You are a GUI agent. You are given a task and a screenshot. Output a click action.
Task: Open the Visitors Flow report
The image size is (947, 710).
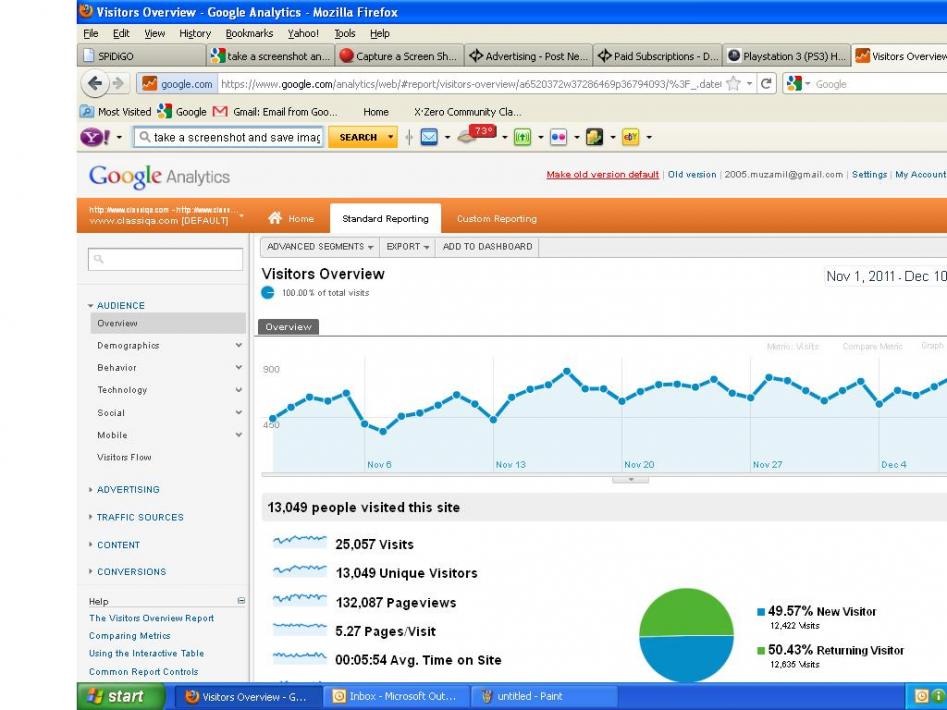tap(124, 458)
